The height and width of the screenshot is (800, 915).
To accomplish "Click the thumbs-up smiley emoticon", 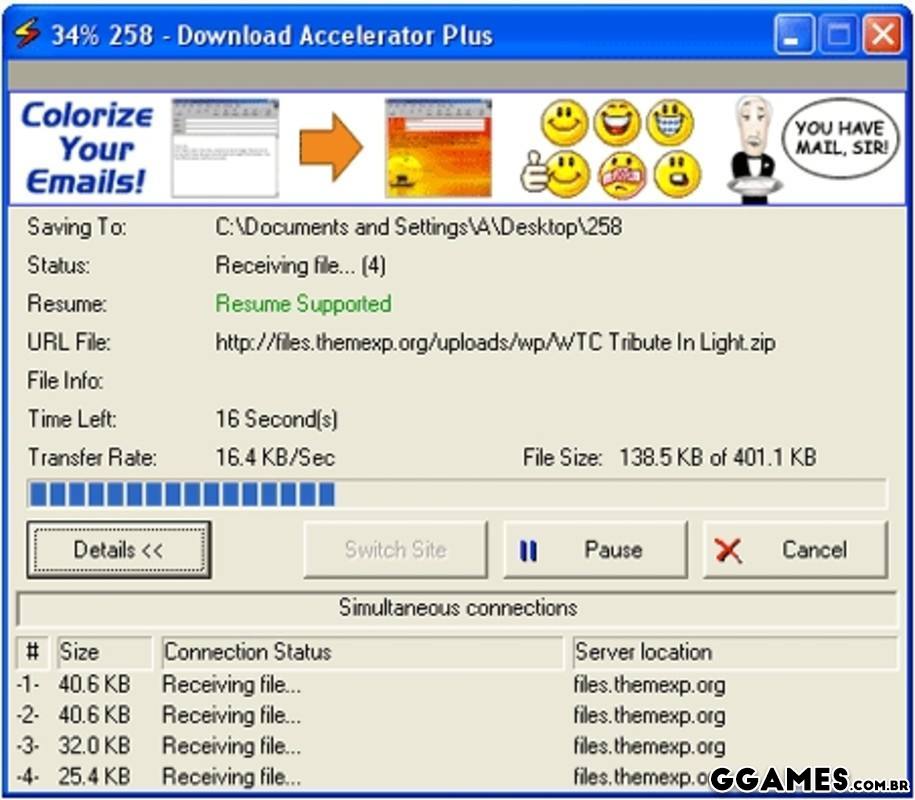I will tap(559, 174).
